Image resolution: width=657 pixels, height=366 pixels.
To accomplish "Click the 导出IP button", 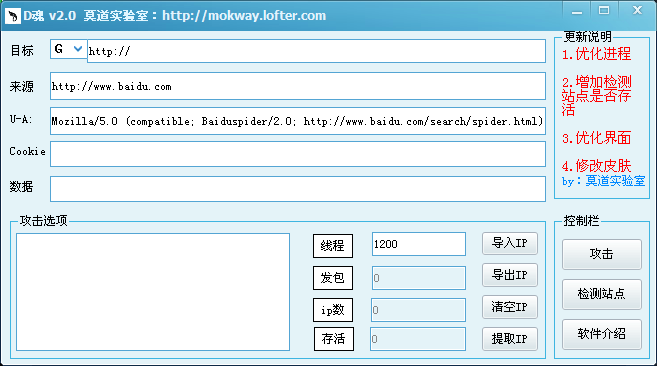I will tap(510, 275).
